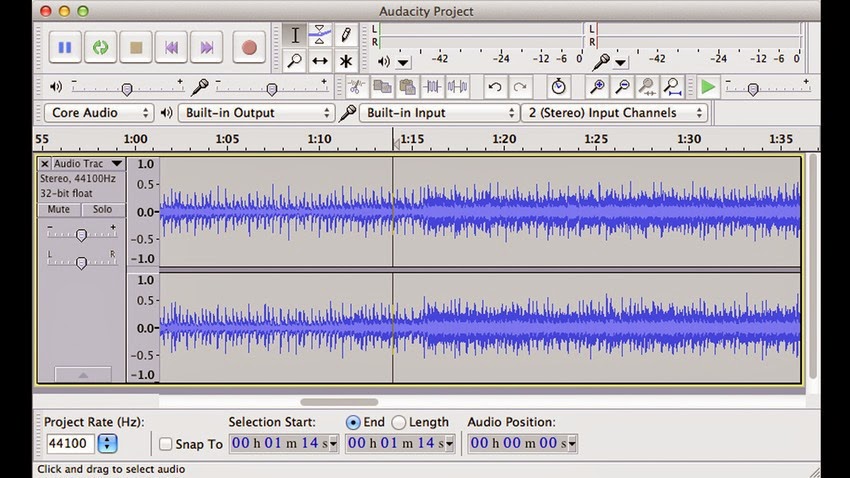Viewport: 850px width, 478px height.
Task: Click the Copy icon
Action: pos(382,87)
